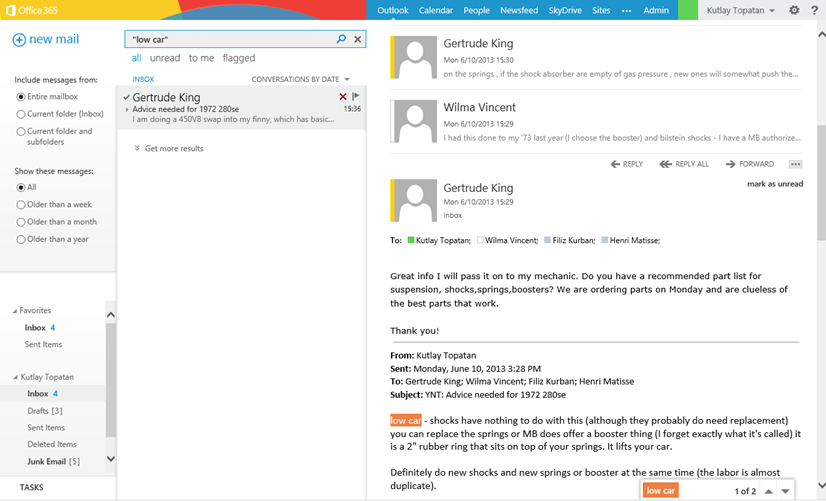This screenshot has height=501, width=826.
Task: Click reading pane scroll up arrow
Action: pos(821,35)
